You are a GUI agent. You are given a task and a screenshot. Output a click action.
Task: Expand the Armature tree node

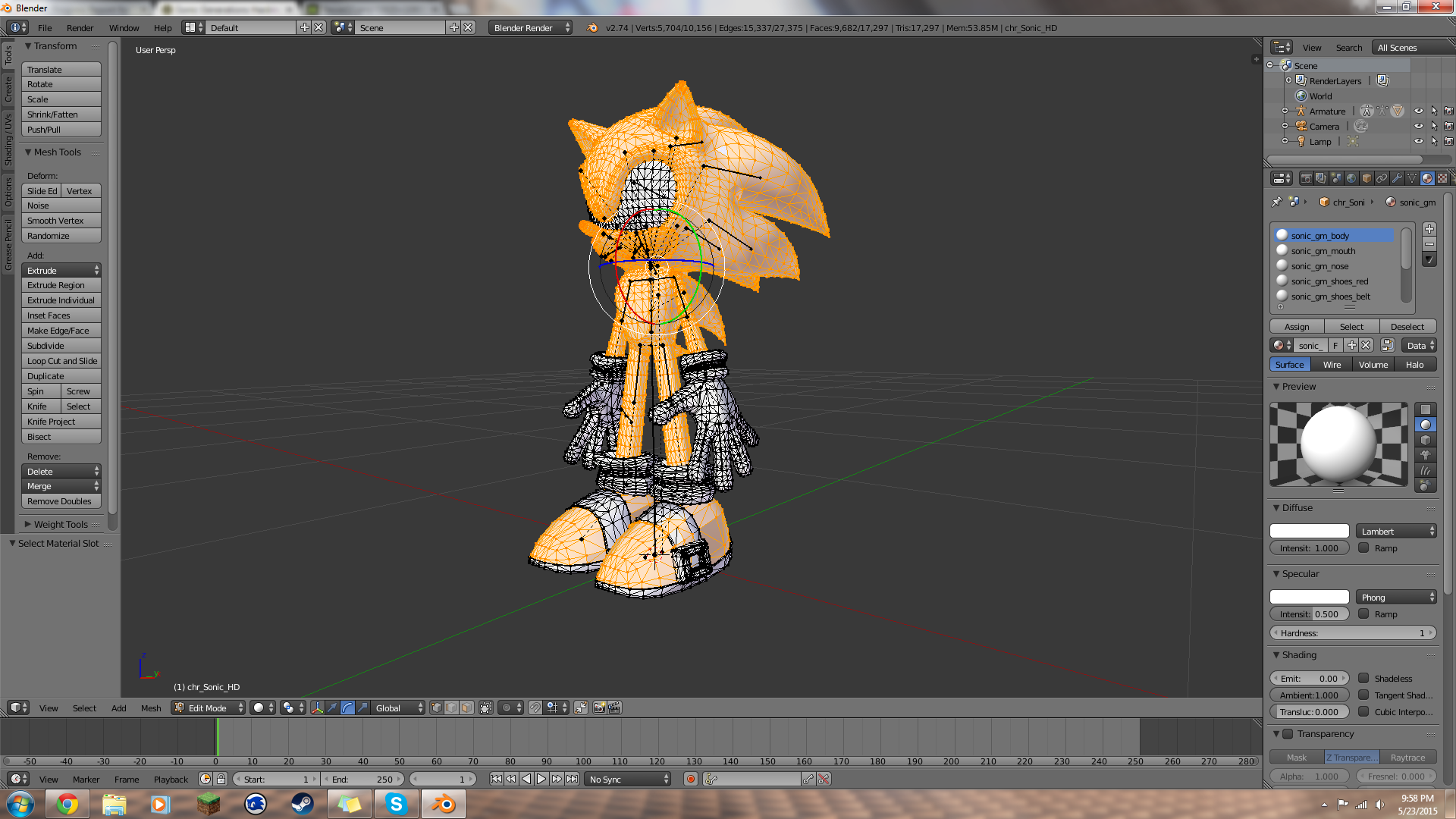[x=1285, y=111]
